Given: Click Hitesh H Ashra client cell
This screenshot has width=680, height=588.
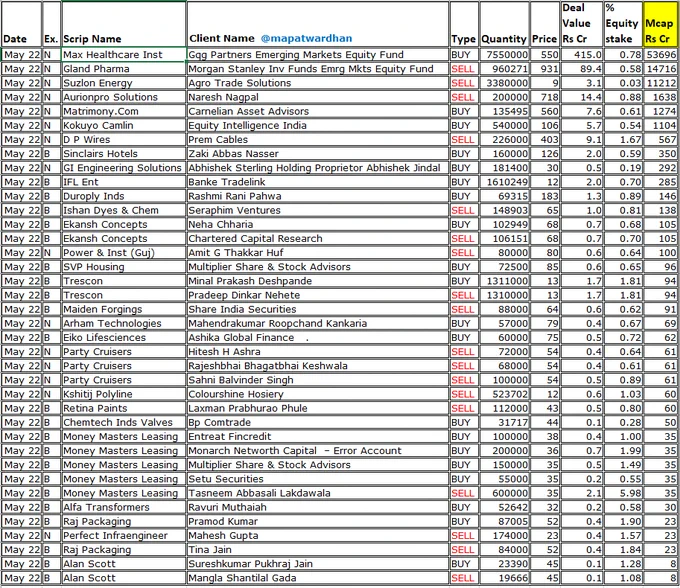Looking at the screenshot, I should (318, 352).
